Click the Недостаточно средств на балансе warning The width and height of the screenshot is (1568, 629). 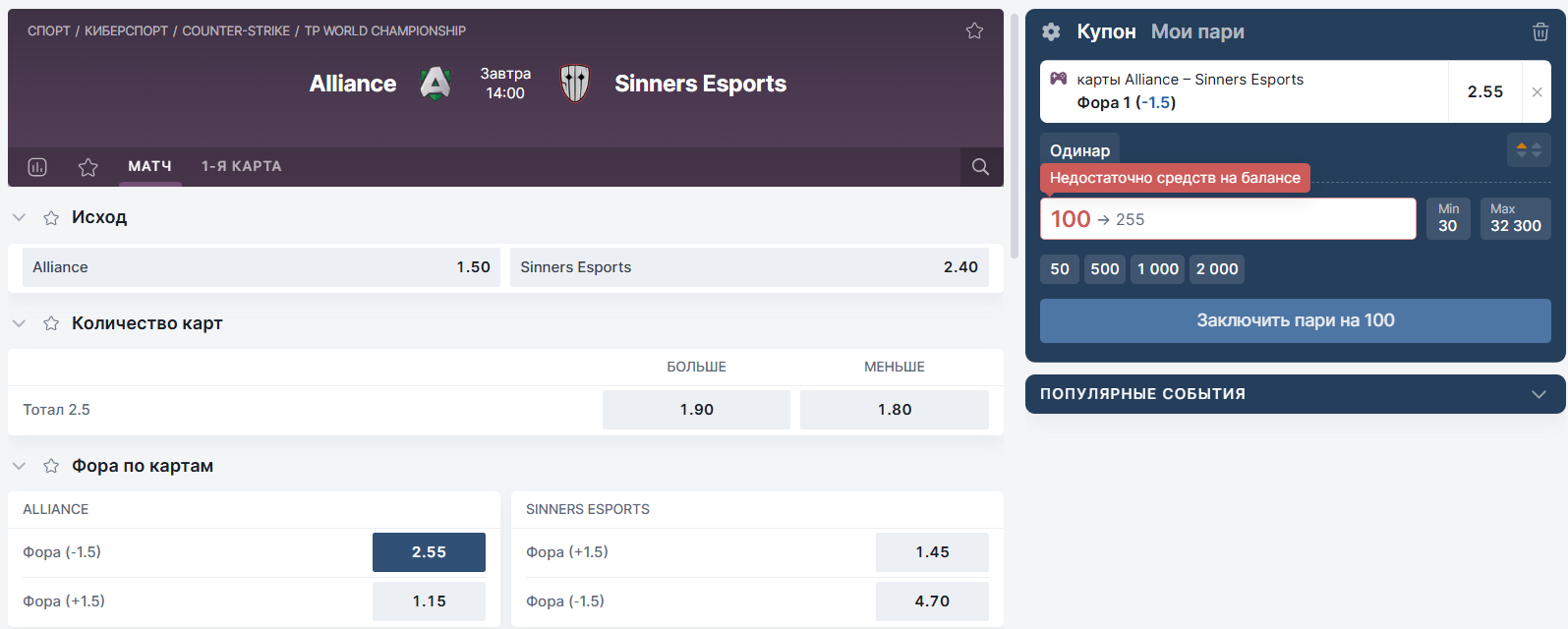click(x=1175, y=178)
